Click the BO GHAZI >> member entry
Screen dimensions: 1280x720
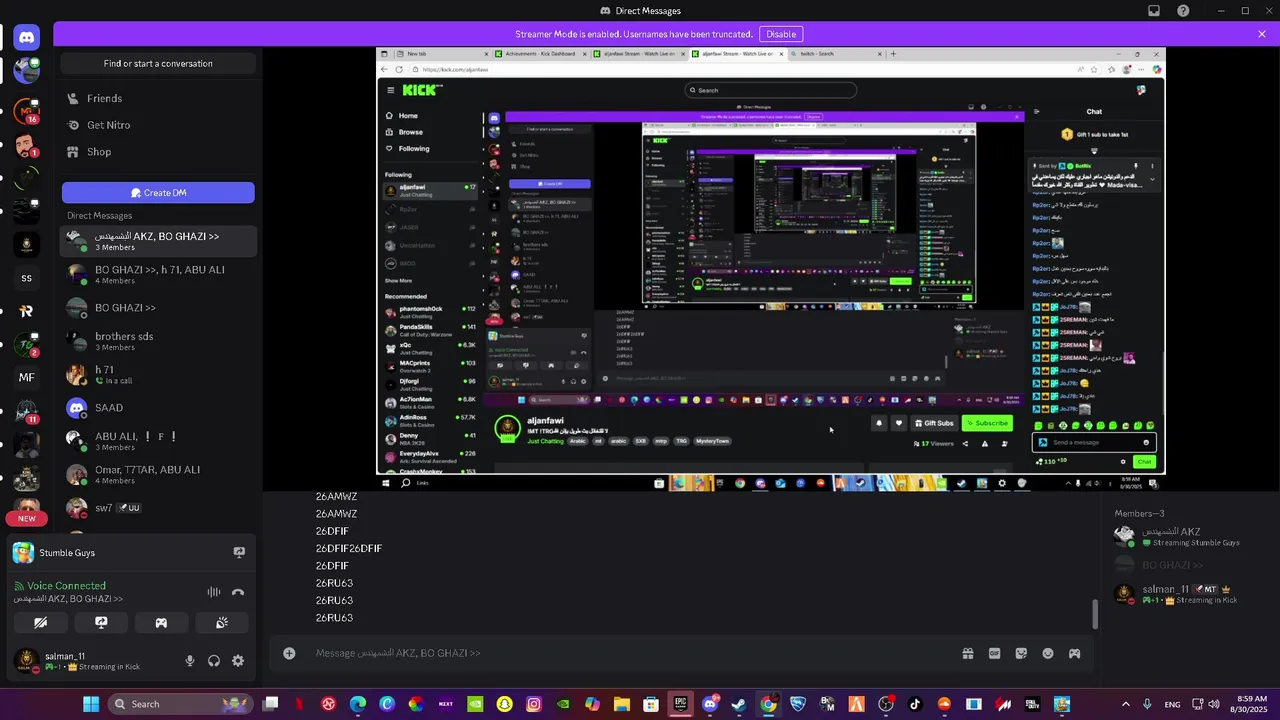click(x=1186, y=565)
